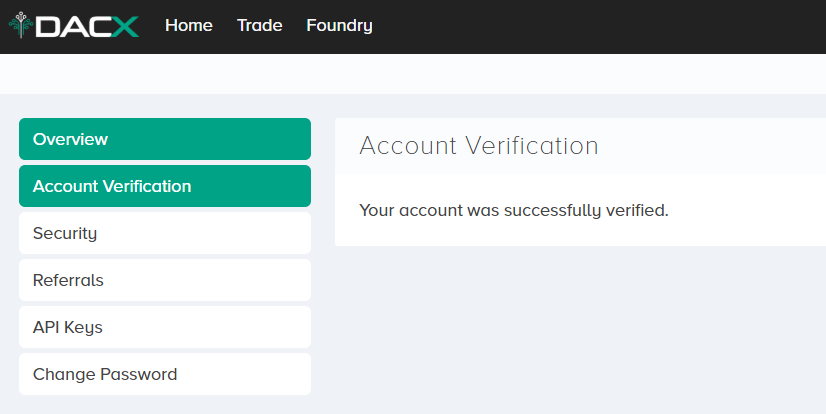Click the empty dark navigation bar area
This screenshot has height=414, width=826.
601,26
